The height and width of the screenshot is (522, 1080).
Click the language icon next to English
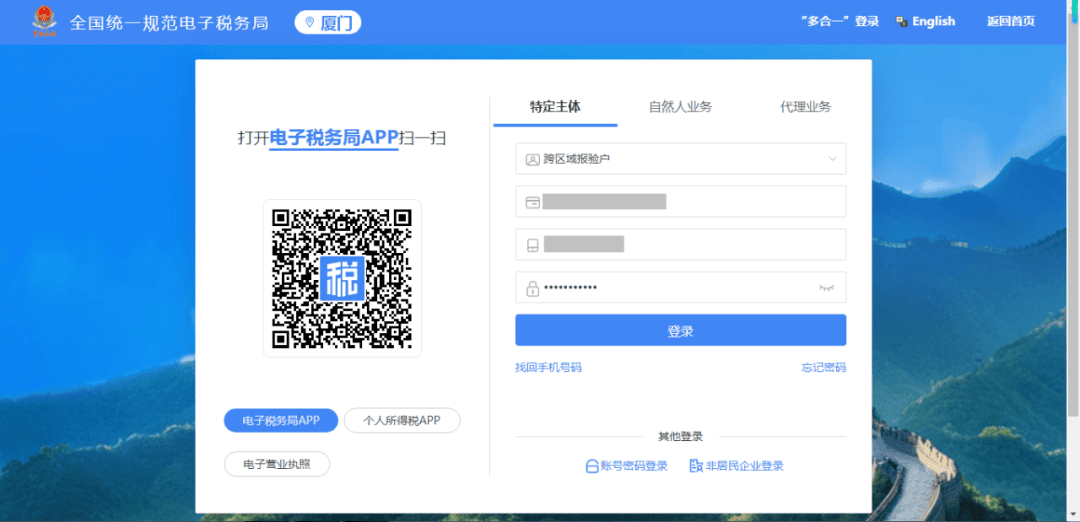click(x=901, y=22)
